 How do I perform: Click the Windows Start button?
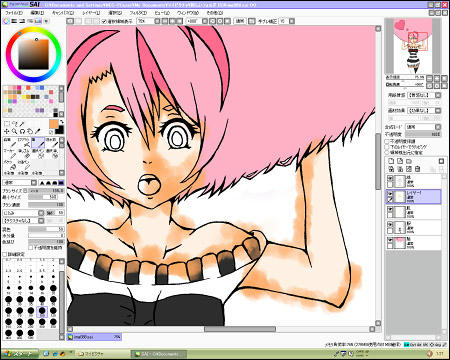tap(19, 354)
